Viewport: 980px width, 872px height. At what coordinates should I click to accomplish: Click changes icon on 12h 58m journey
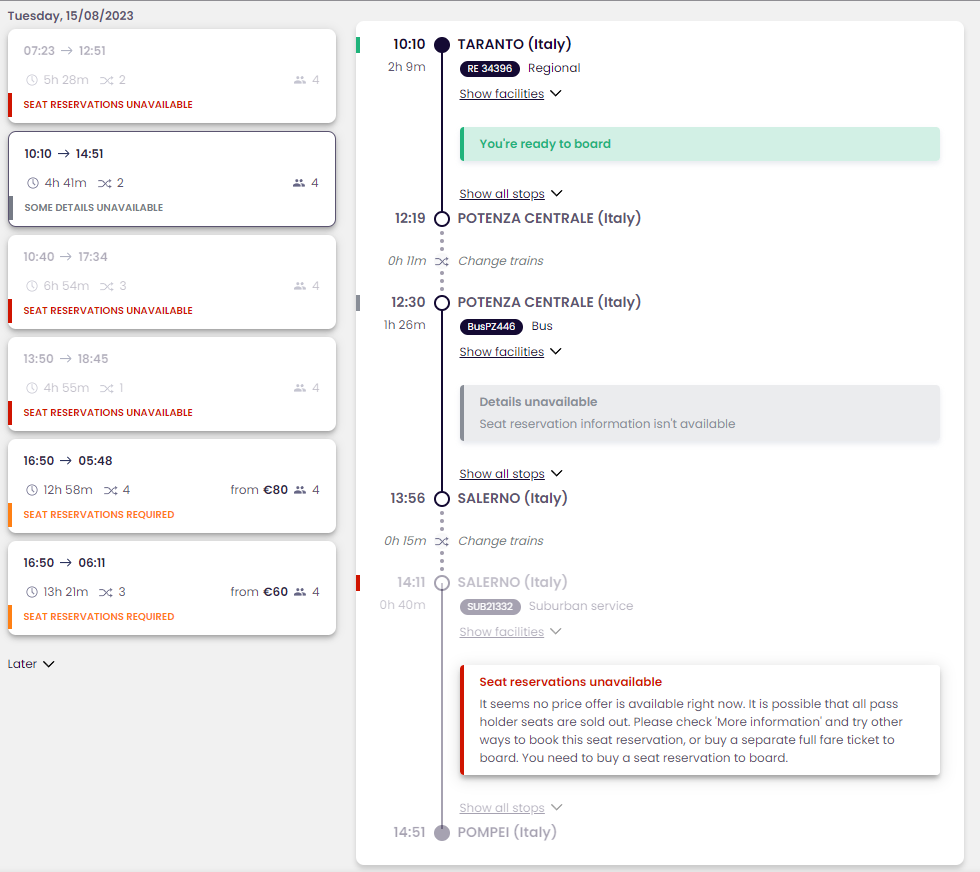(111, 490)
